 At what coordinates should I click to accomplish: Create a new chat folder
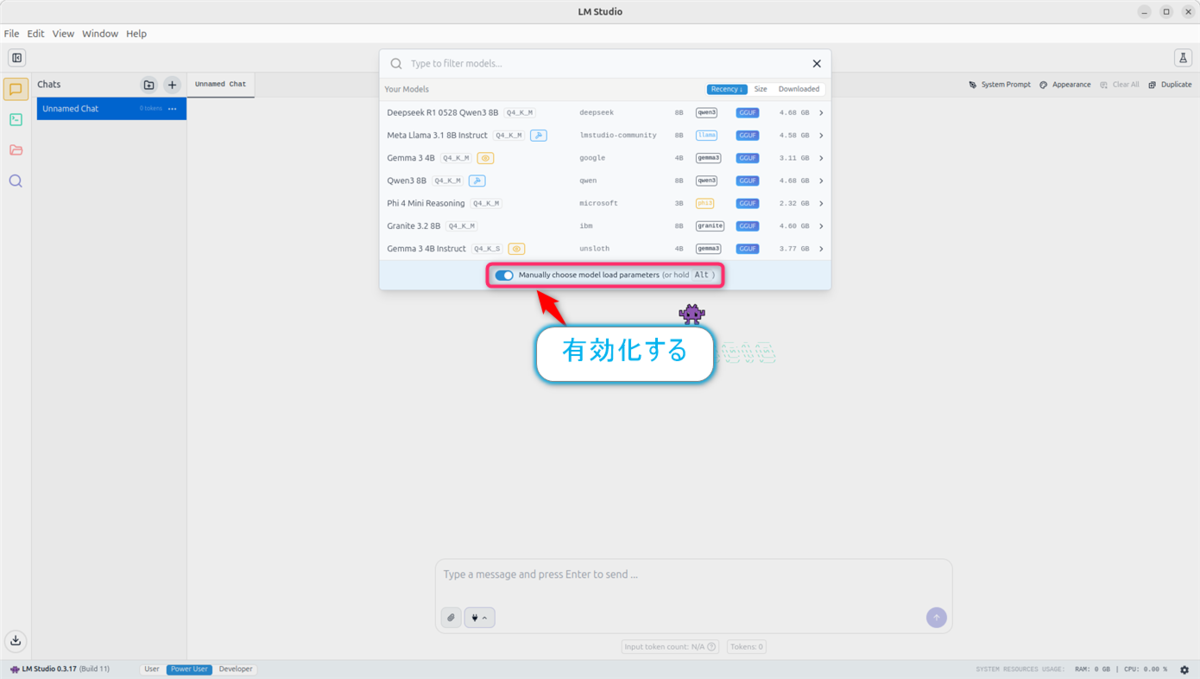tap(149, 85)
